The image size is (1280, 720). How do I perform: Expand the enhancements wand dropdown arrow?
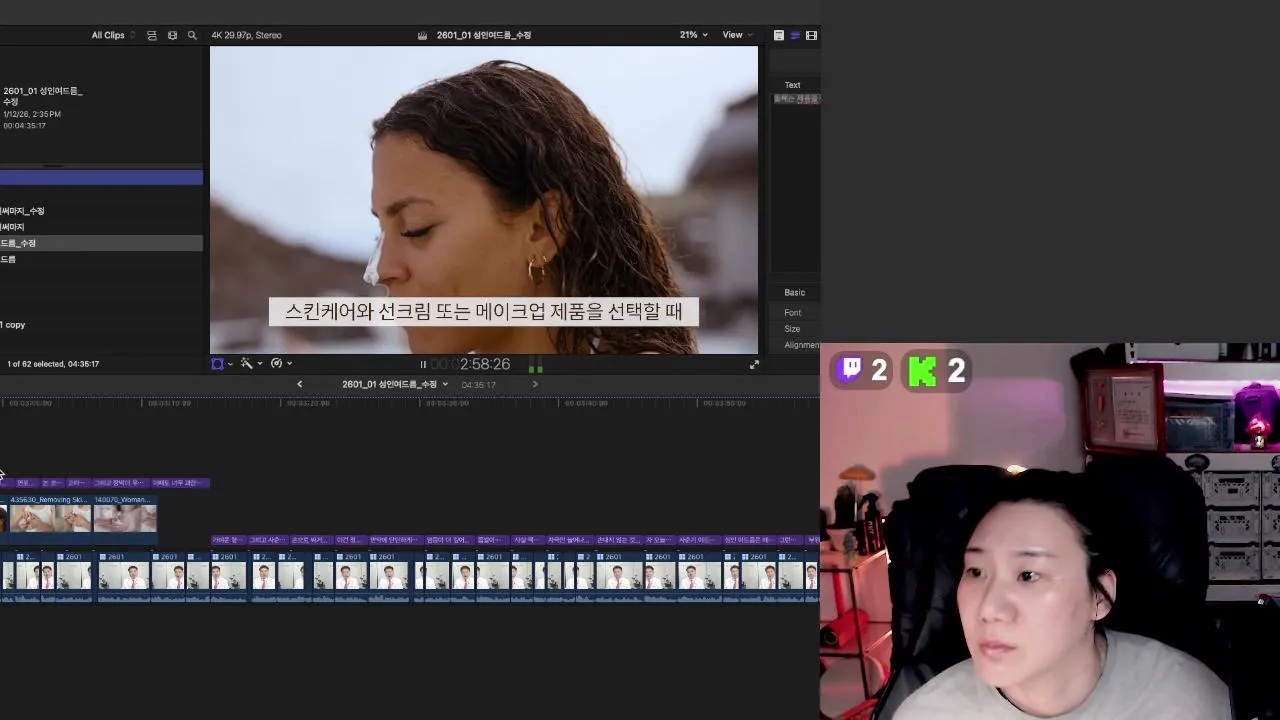(x=260, y=364)
